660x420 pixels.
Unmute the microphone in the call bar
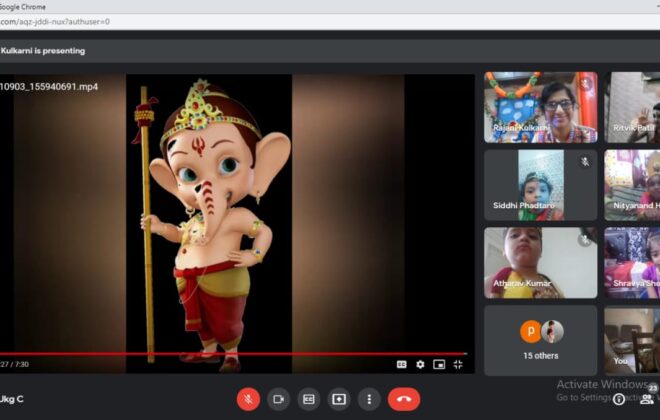[248, 399]
